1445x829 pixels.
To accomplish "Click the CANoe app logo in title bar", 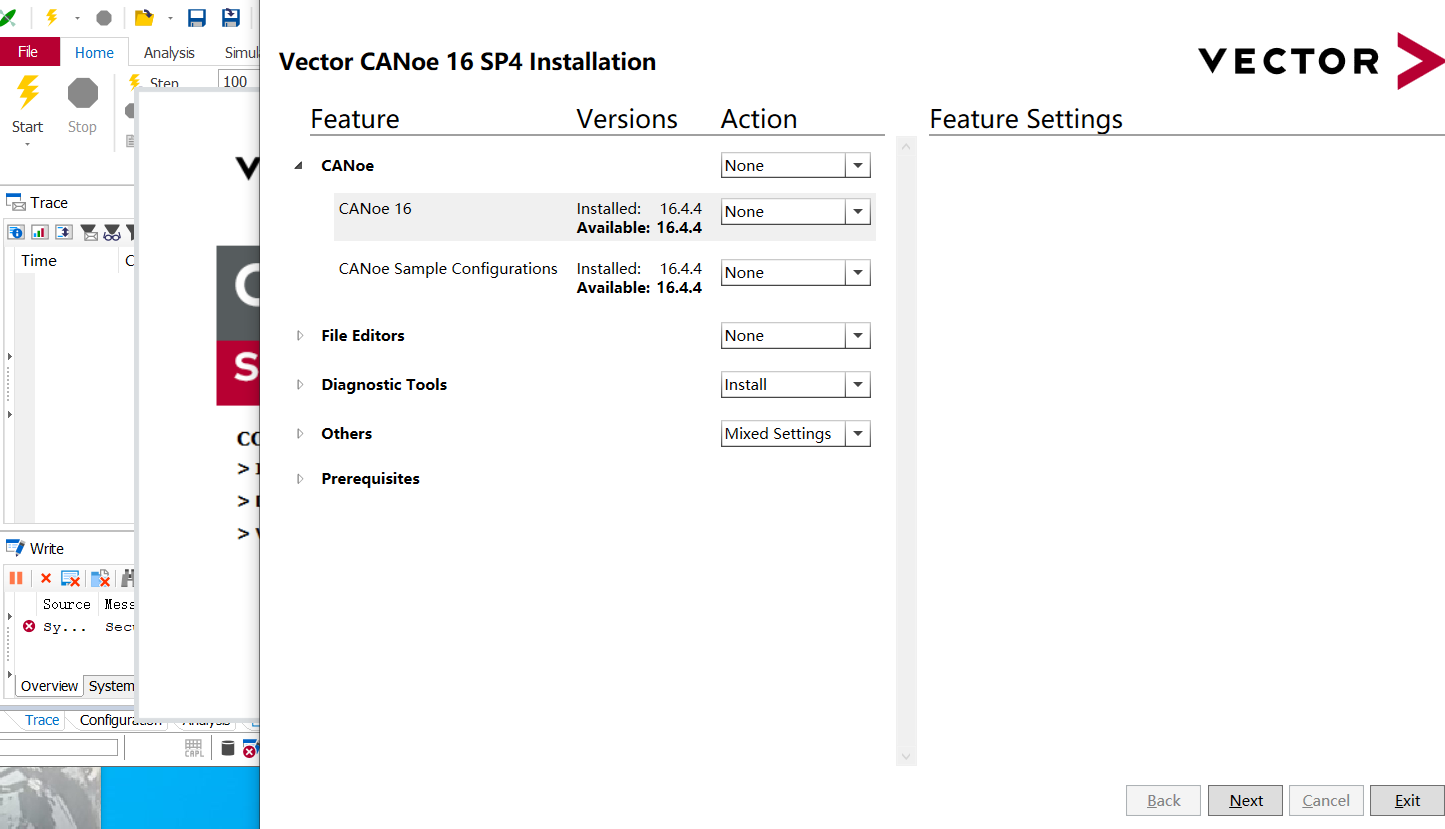I will click(x=8, y=17).
